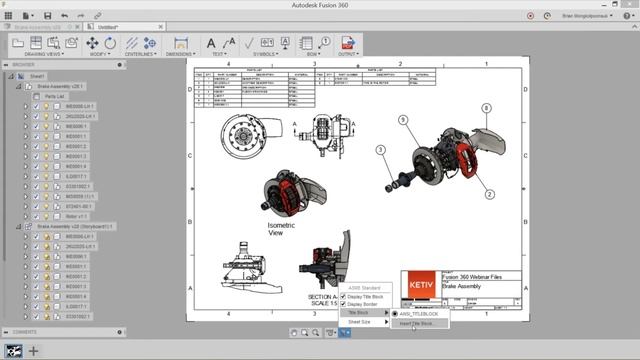This screenshot has width=640, height=360.
Task: Select the Parts List table tool
Action: (x=306, y=43)
